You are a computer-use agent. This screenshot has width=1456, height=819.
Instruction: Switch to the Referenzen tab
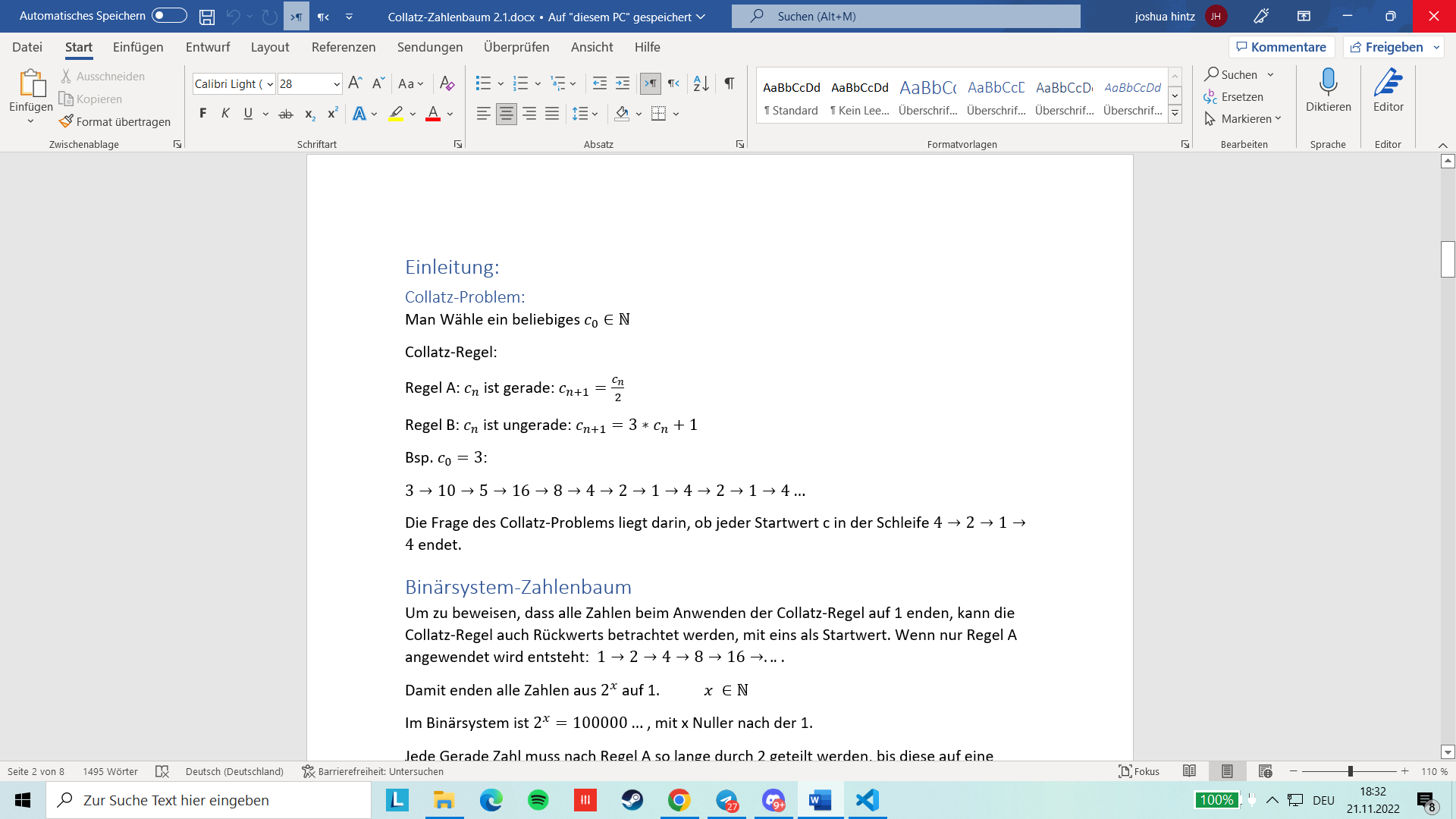click(344, 47)
